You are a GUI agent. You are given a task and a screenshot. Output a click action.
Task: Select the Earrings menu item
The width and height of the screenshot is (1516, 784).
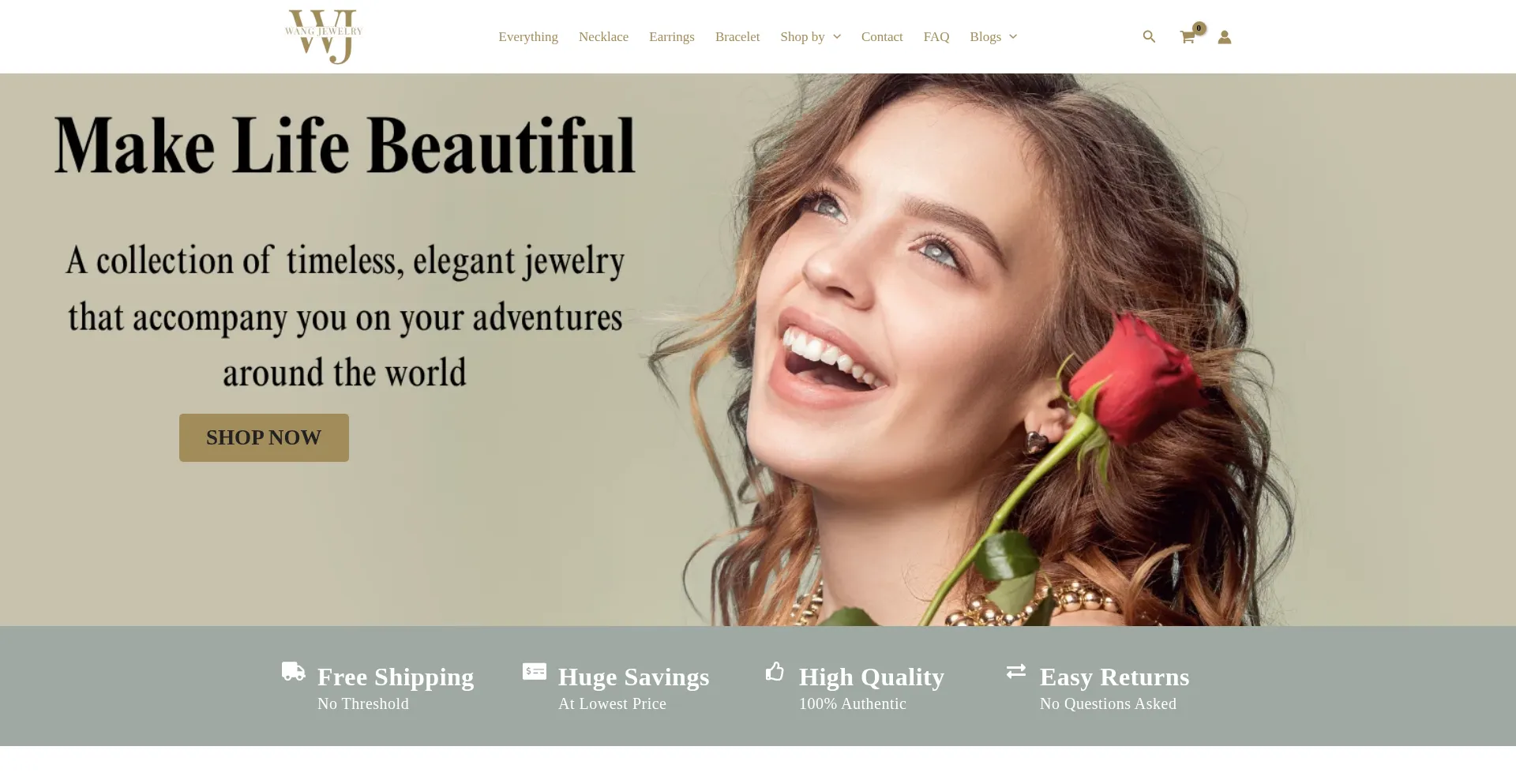tap(672, 37)
